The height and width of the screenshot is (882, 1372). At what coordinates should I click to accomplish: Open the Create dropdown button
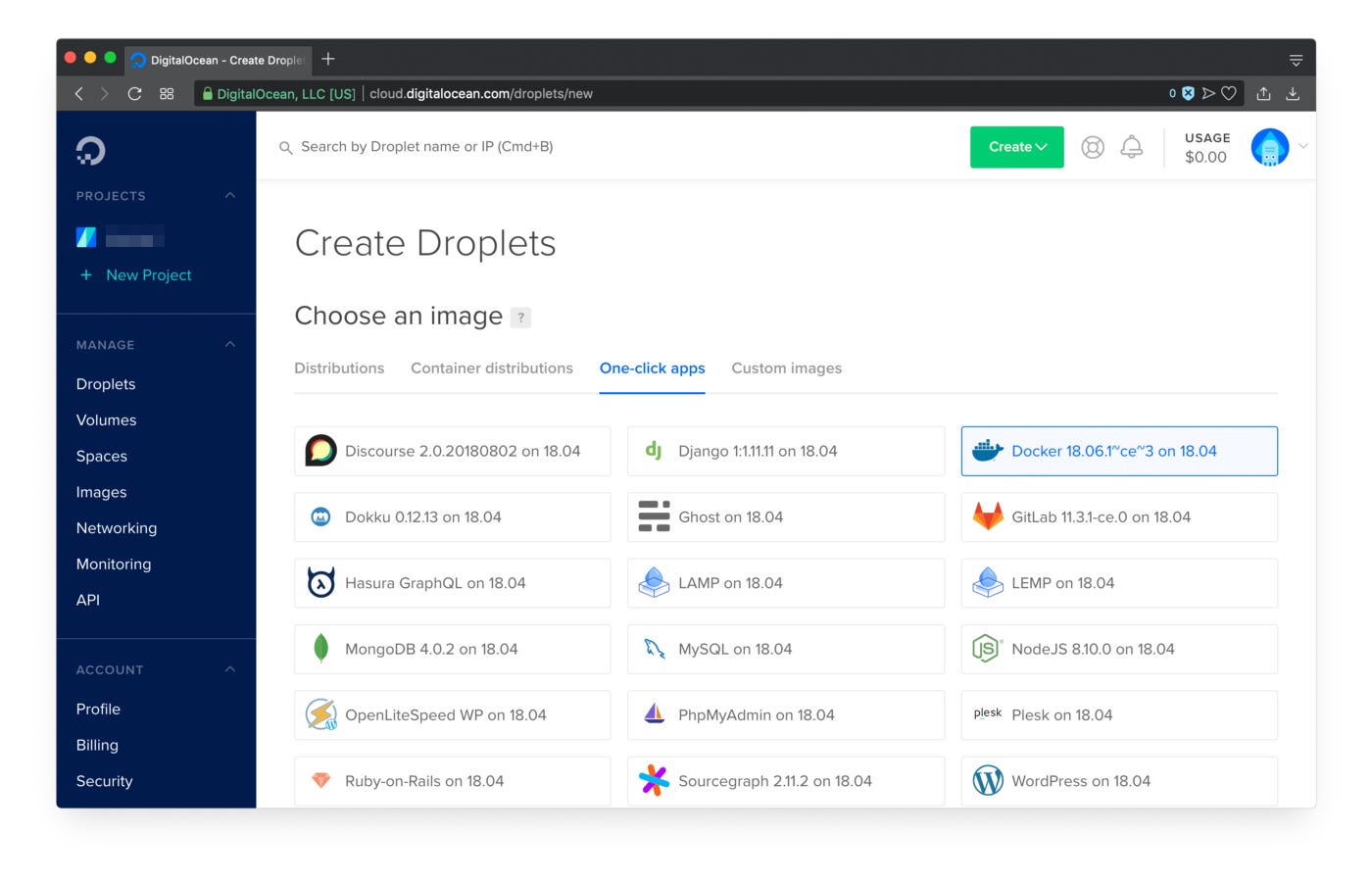[x=1017, y=147]
